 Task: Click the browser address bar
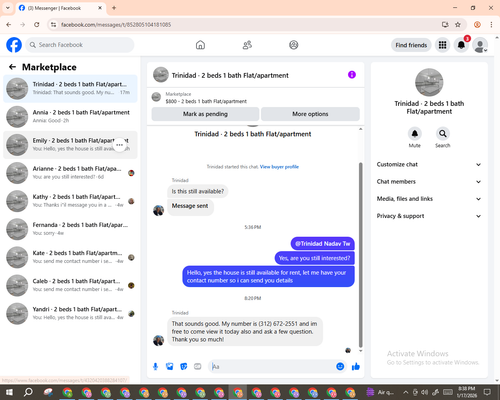[x=247, y=25]
